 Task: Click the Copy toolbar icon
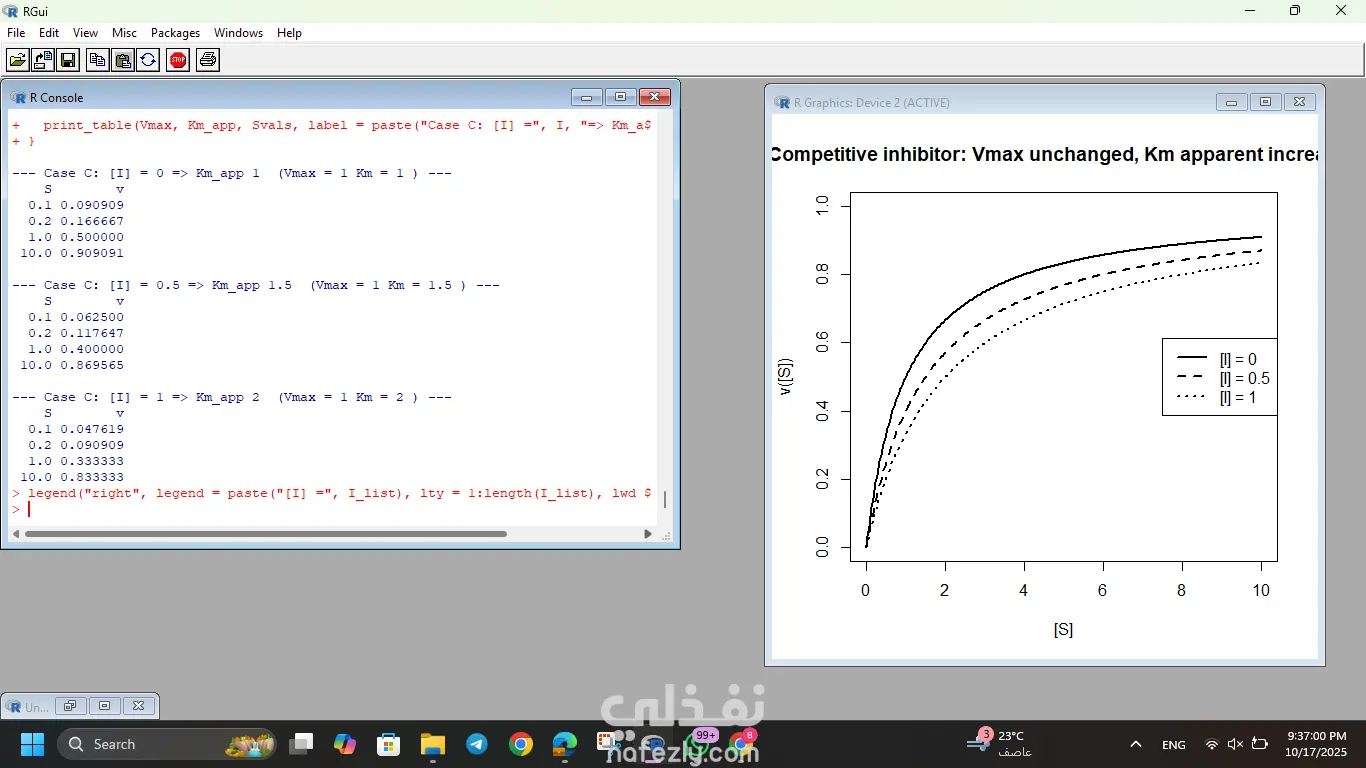pyautogui.click(x=97, y=60)
